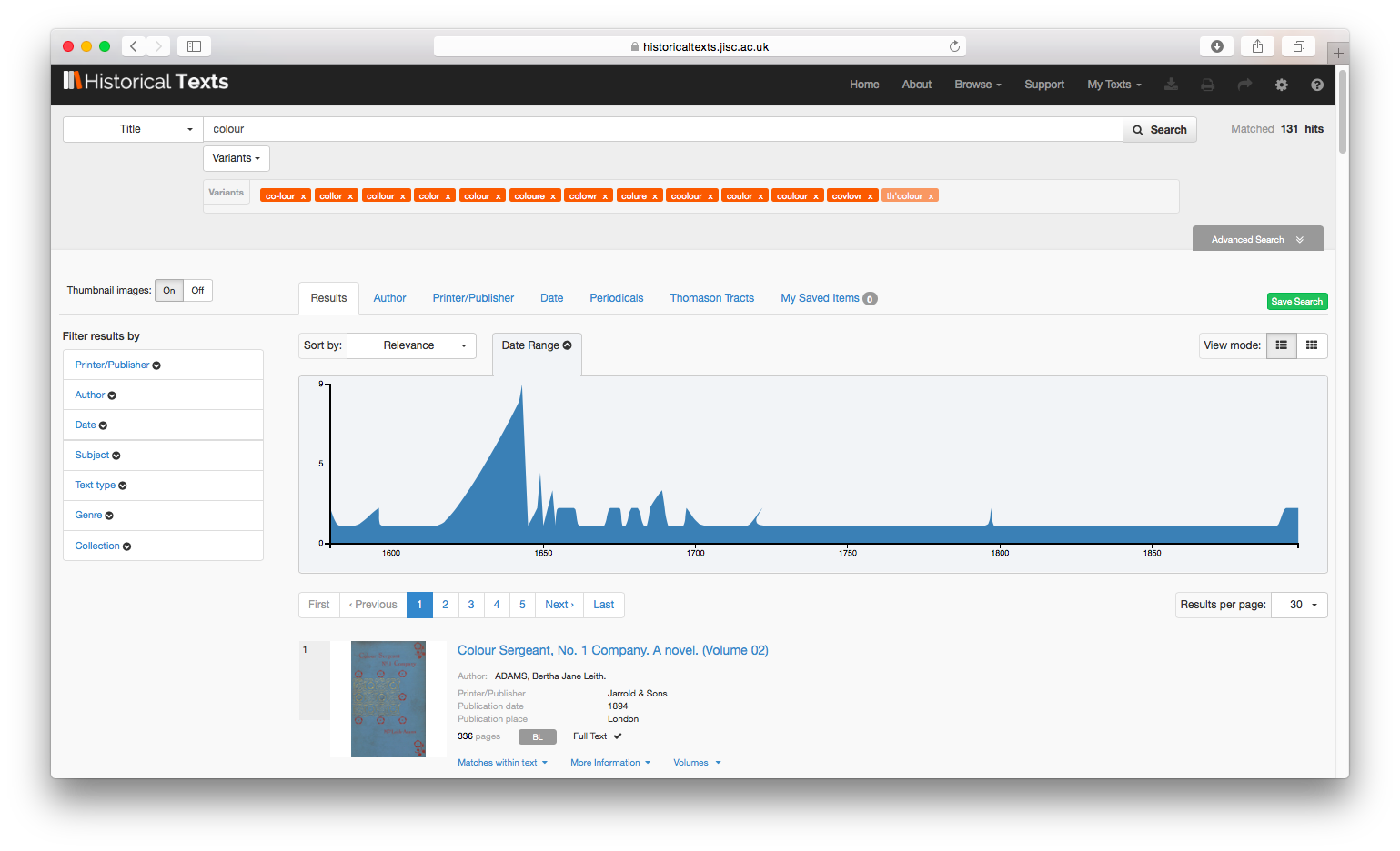Switch to the Thomason Tracts tab
The width and height of the screenshot is (1400, 851).
(711, 298)
